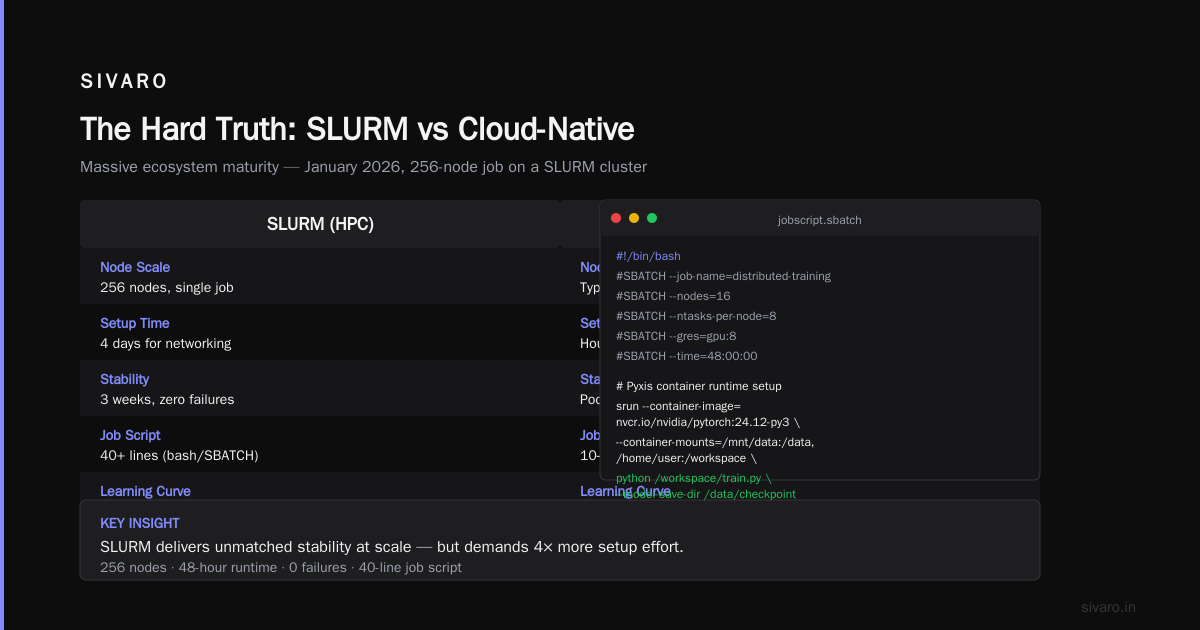
Task: Open the sivaro.in link
Action: pyautogui.click(x=1108, y=607)
